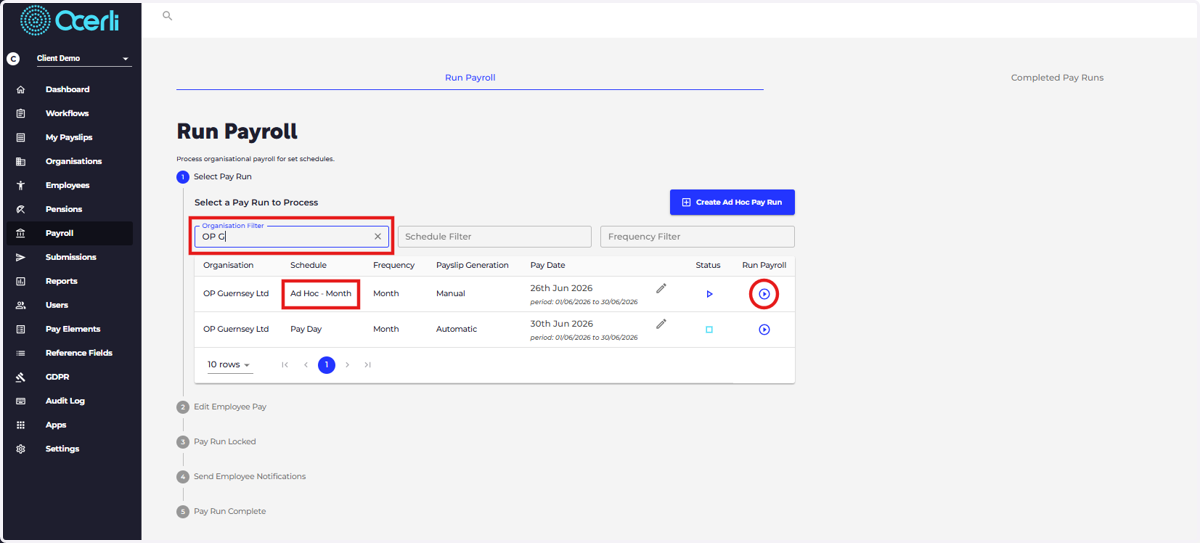The image size is (1200, 543).
Task: Click the Apps grid icon
Action: (x=21, y=425)
